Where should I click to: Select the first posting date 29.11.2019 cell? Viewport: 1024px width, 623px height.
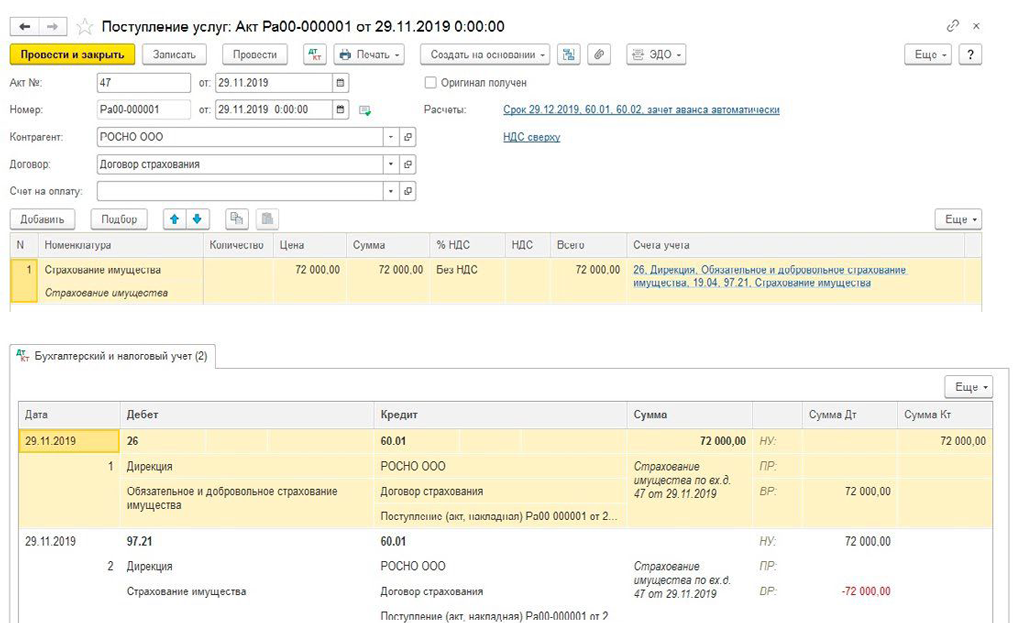tap(69, 441)
